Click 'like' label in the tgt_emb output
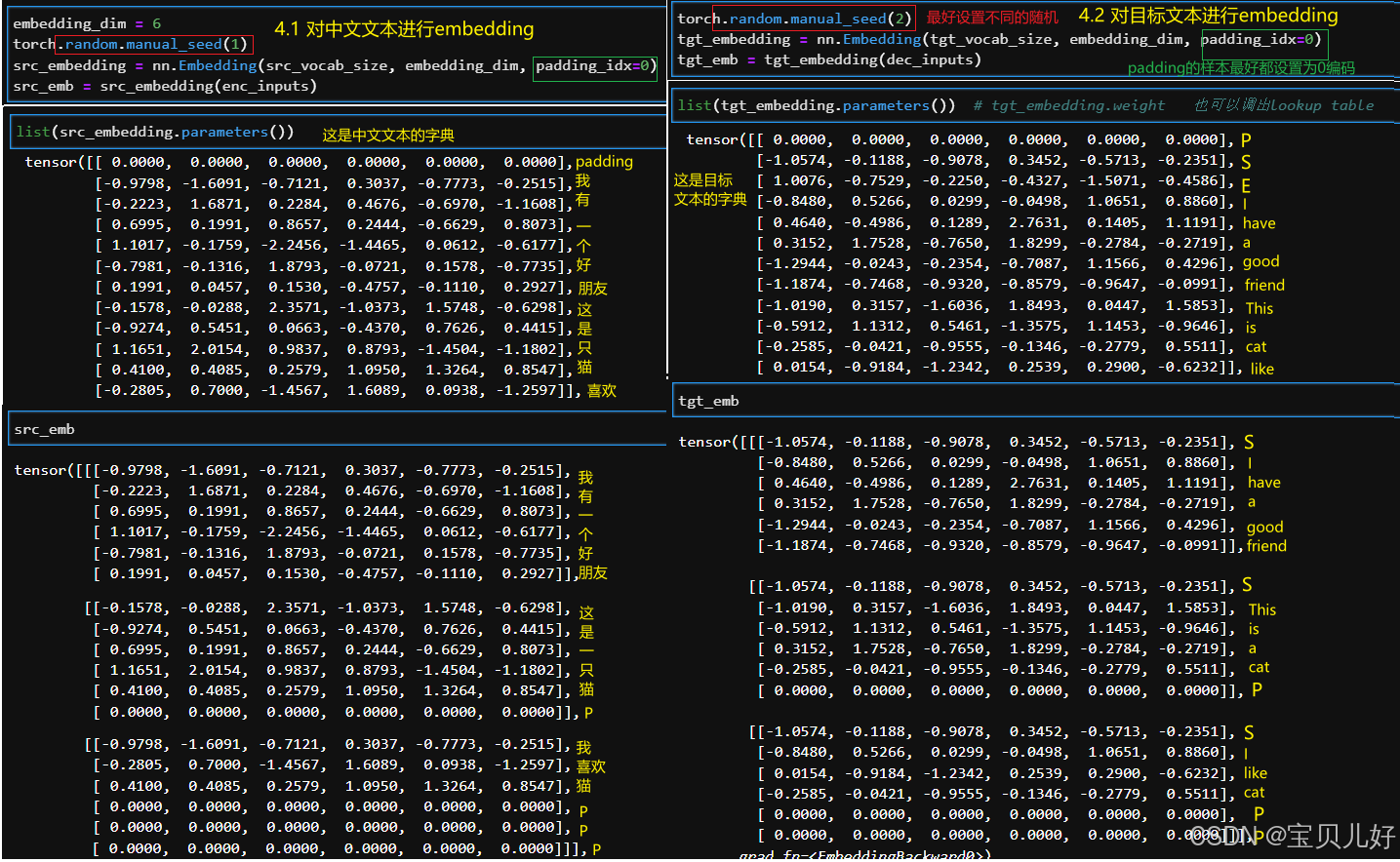 1256,773
